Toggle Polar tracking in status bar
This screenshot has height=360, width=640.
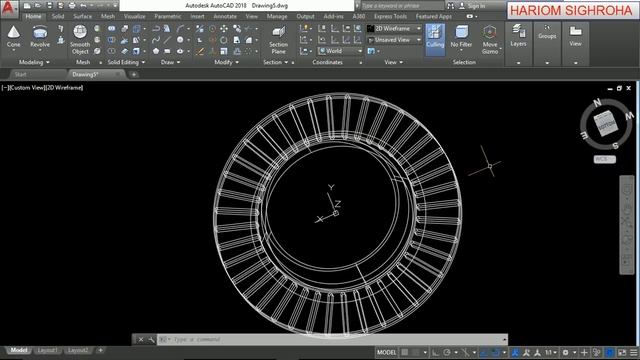point(447,352)
